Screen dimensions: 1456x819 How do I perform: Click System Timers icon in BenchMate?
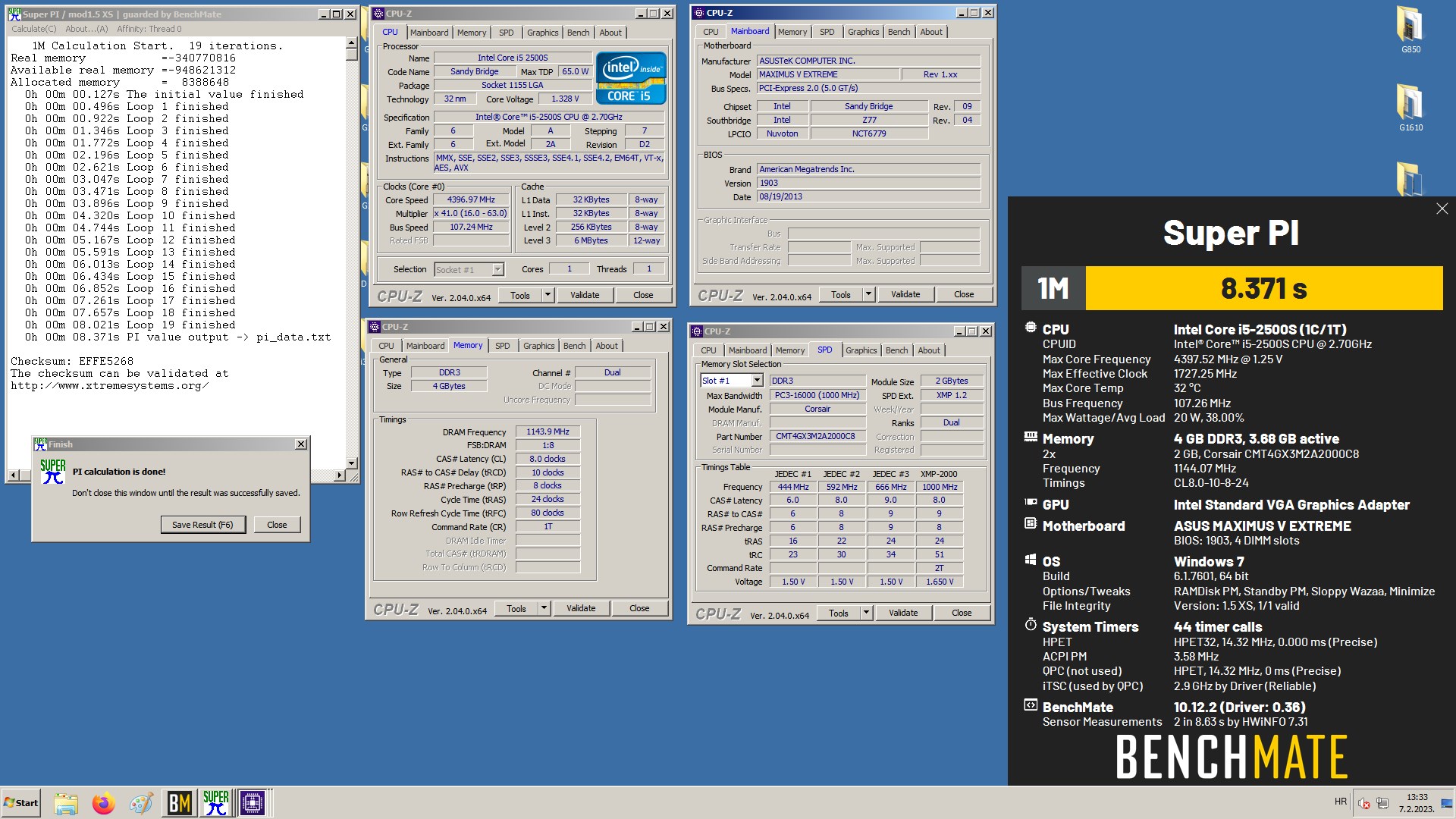(x=1031, y=625)
